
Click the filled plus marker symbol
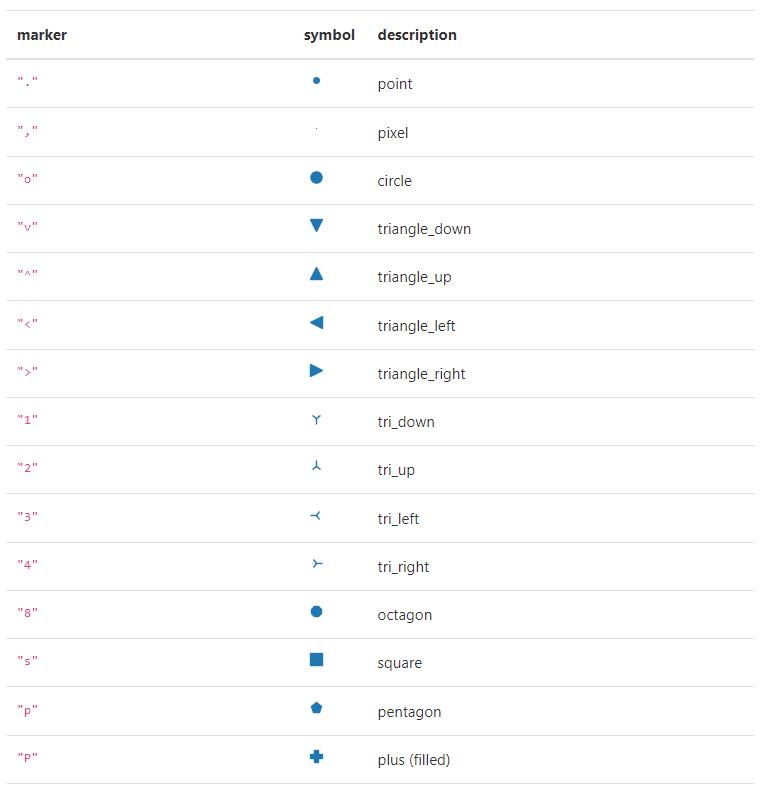pyautogui.click(x=316, y=756)
